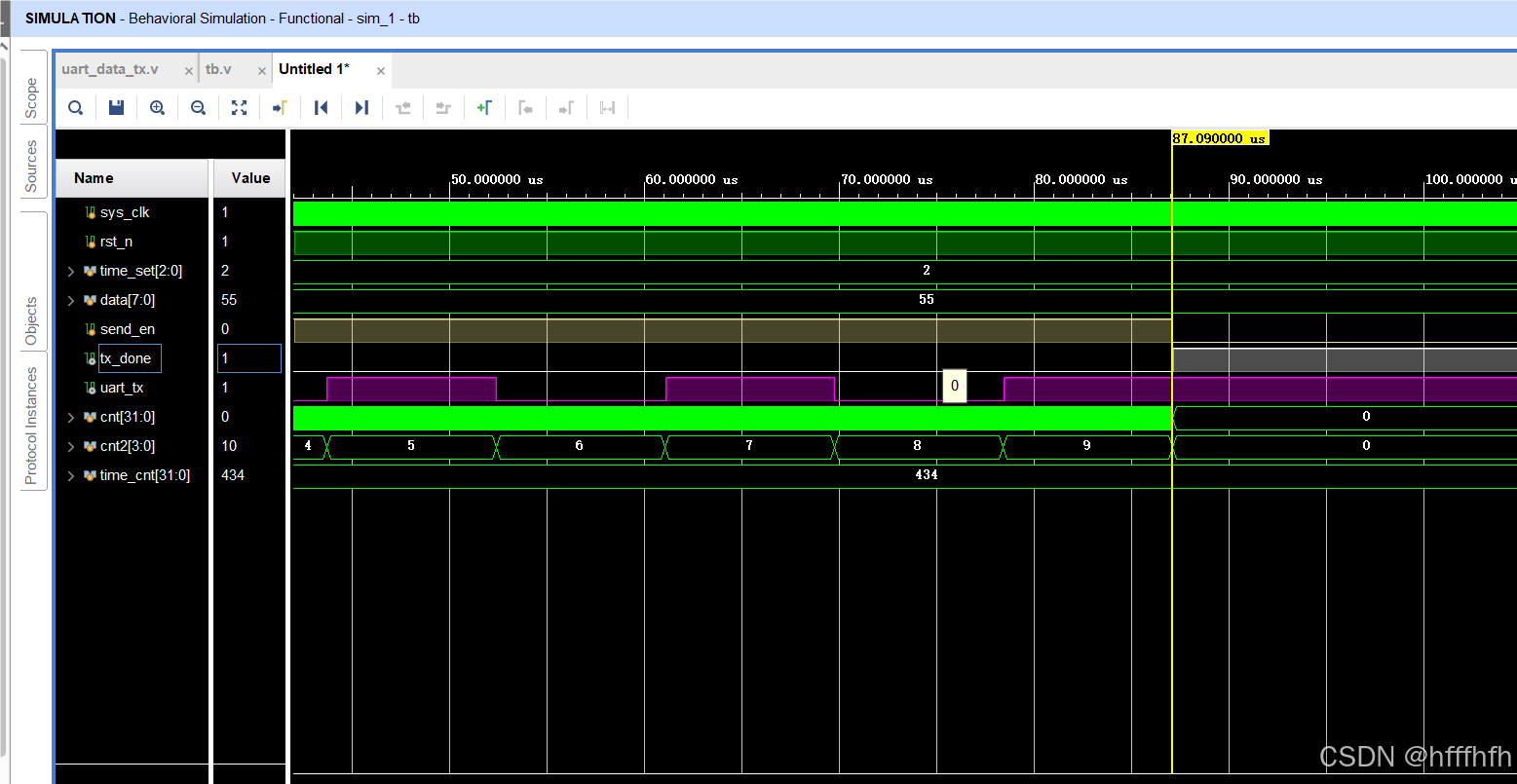This screenshot has width=1517, height=784.
Task: Select the rst_n signal
Action: coord(116,242)
